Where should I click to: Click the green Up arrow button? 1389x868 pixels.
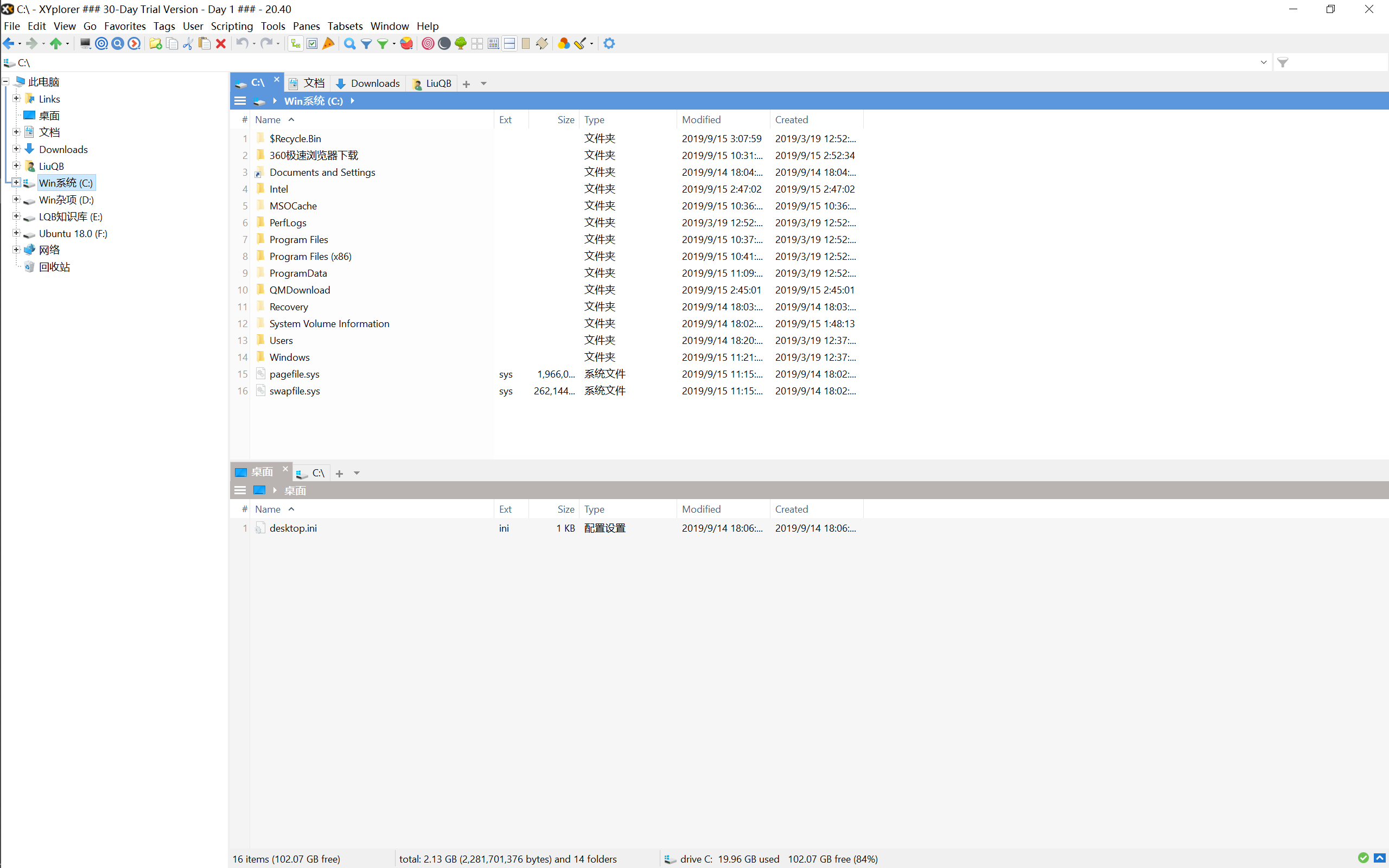[56, 43]
